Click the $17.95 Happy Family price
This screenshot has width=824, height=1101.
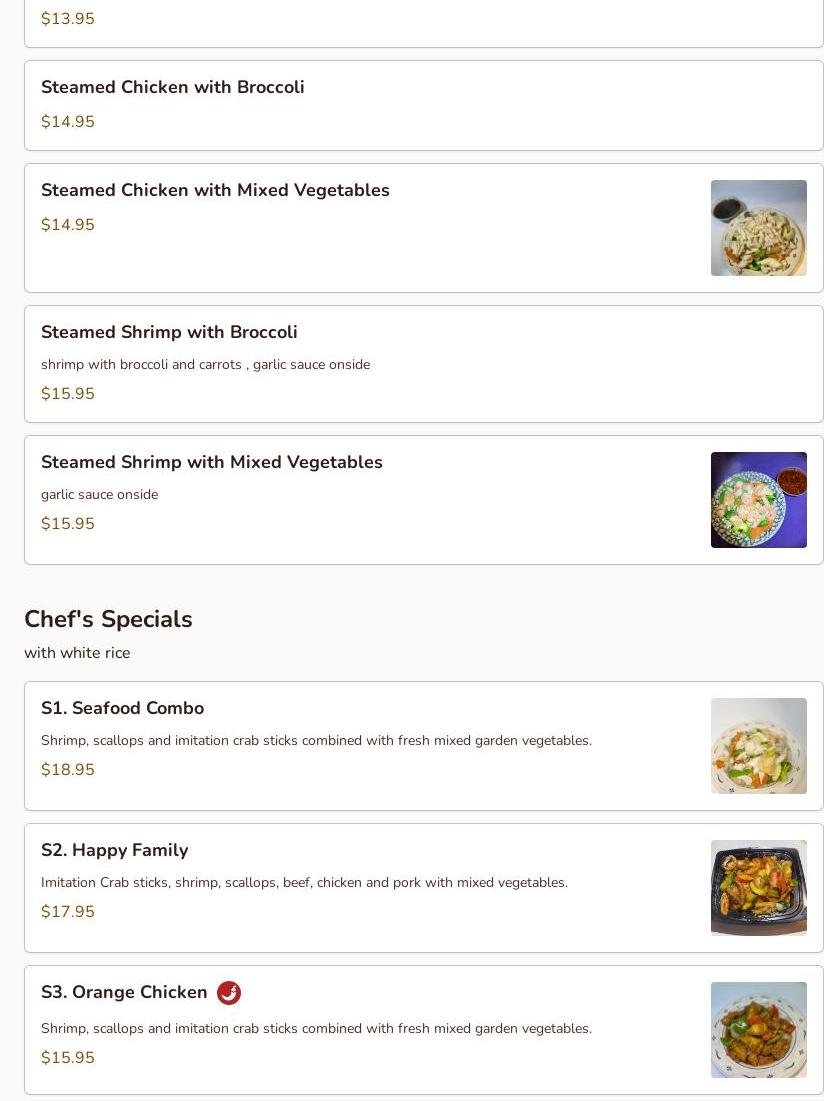point(68,911)
